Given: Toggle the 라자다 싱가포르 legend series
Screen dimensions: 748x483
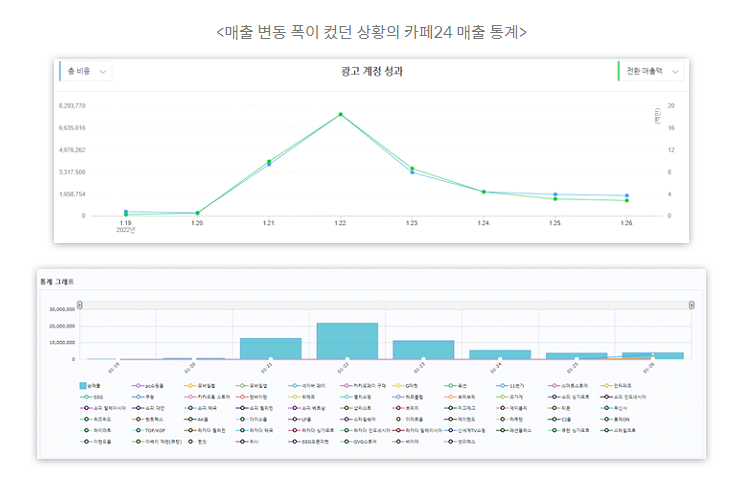Looking at the screenshot, I should [311, 430].
